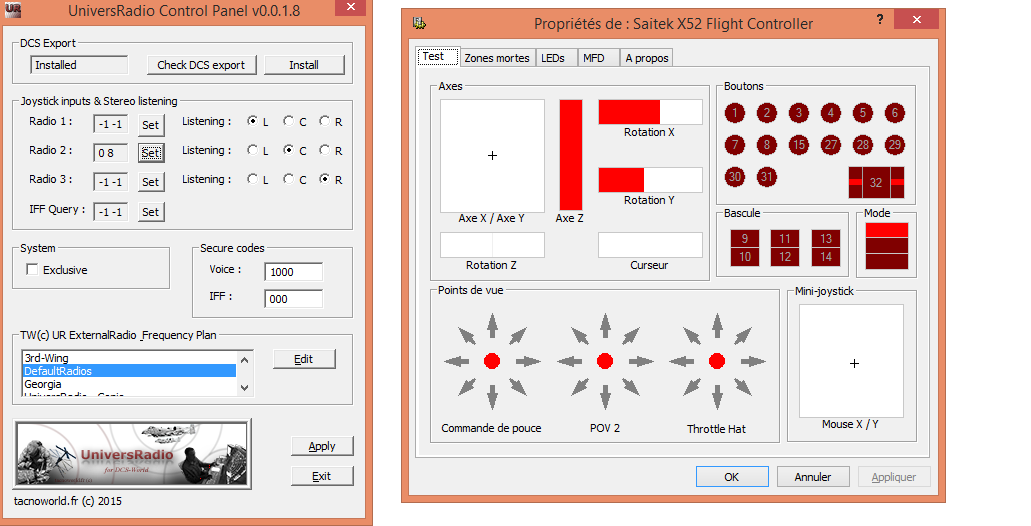The height and width of the screenshot is (526, 1031).
Task: Select Radio 3 listening L option
Action: point(252,180)
